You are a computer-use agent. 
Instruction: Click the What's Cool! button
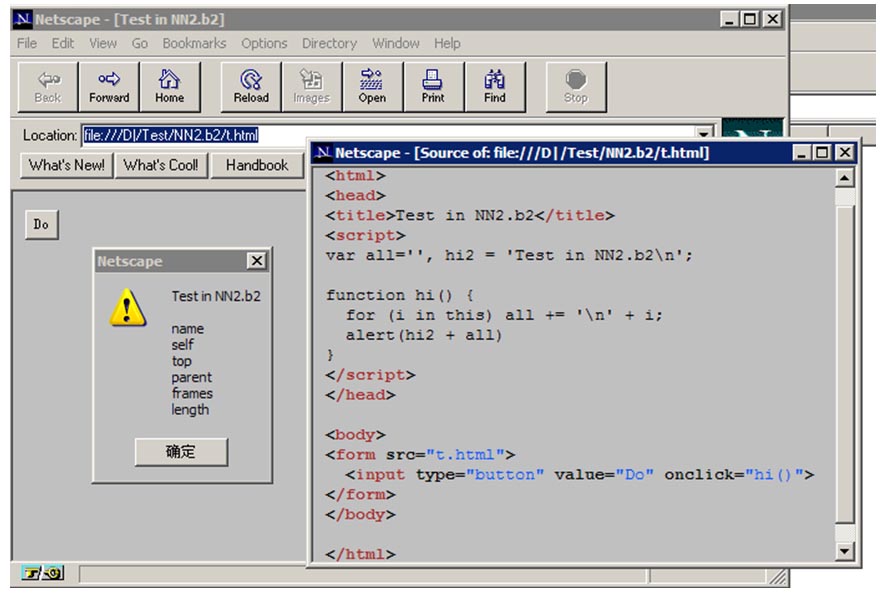click(x=161, y=165)
